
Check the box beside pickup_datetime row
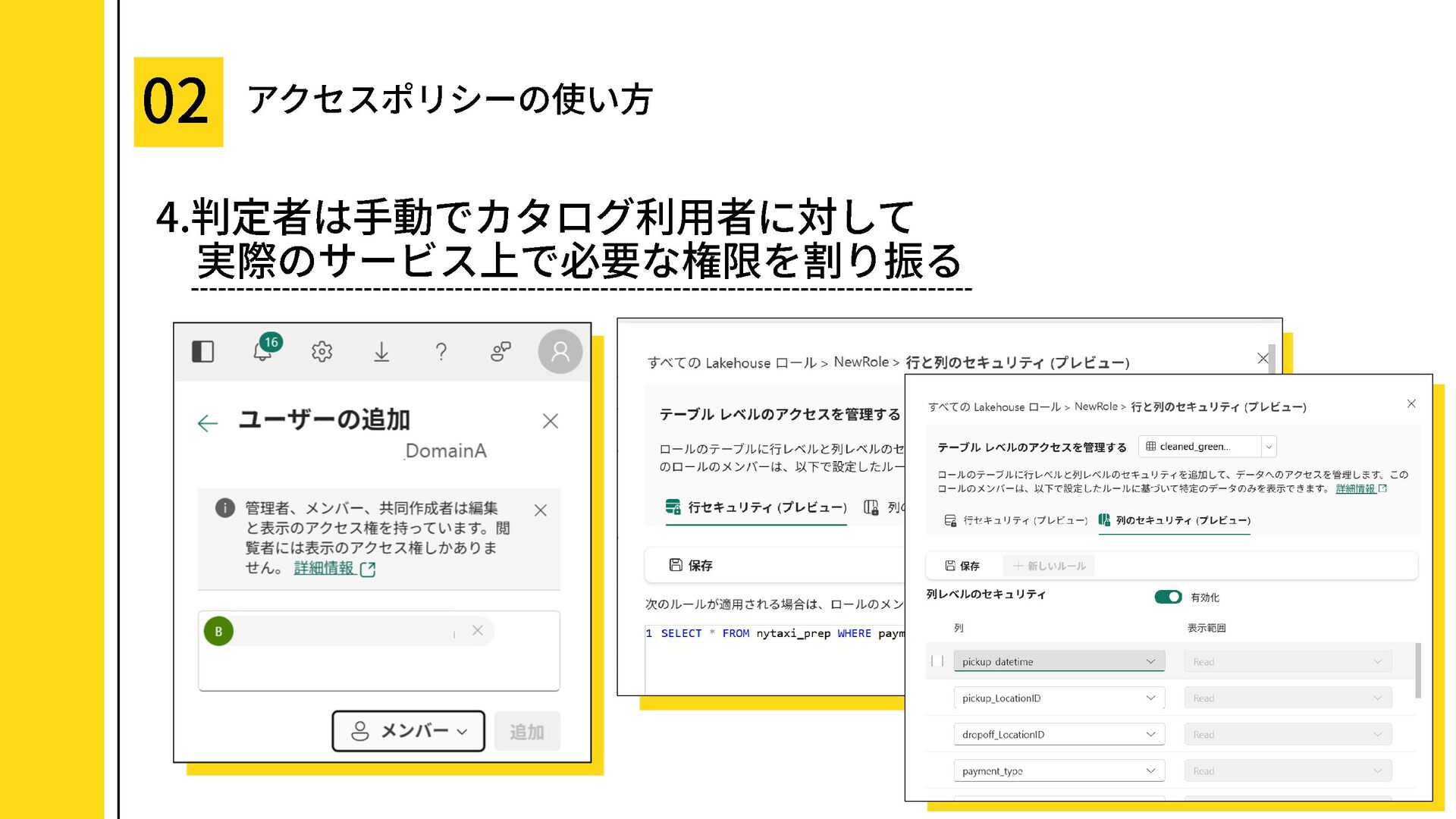pyautogui.click(x=937, y=661)
